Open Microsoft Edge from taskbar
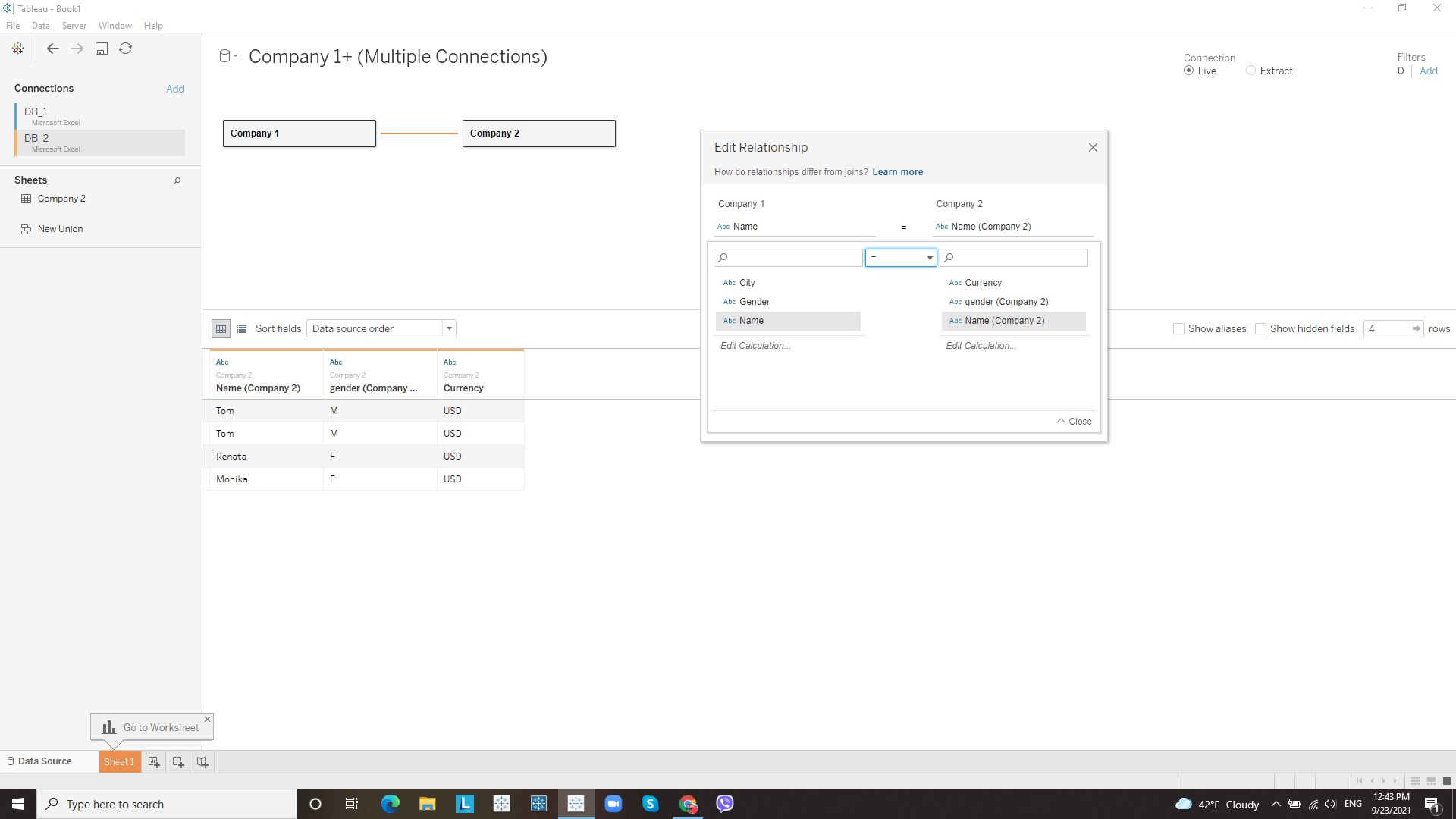This screenshot has width=1456, height=819. [390, 804]
